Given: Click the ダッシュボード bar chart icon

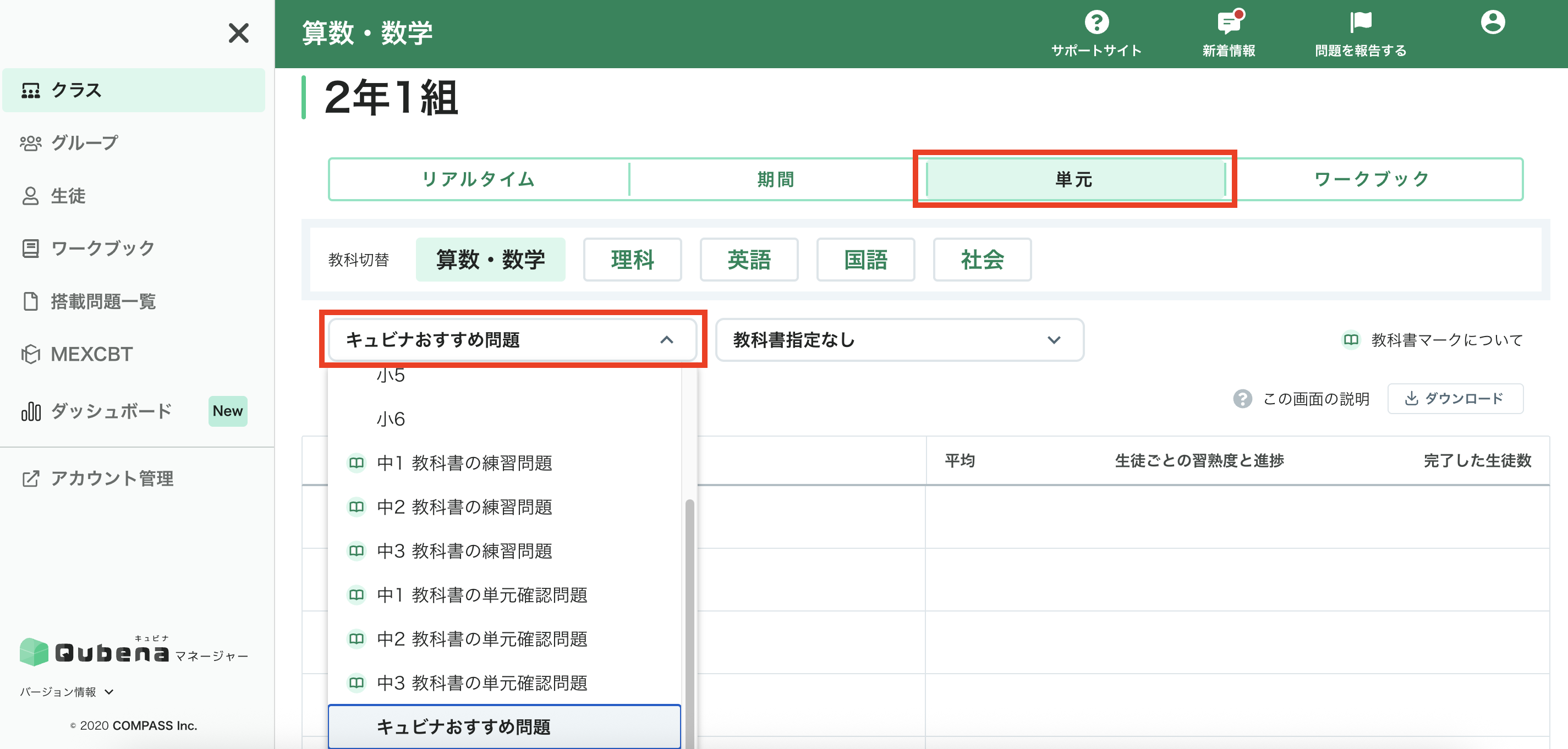Looking at the screenshot, I should click(30, 411).
